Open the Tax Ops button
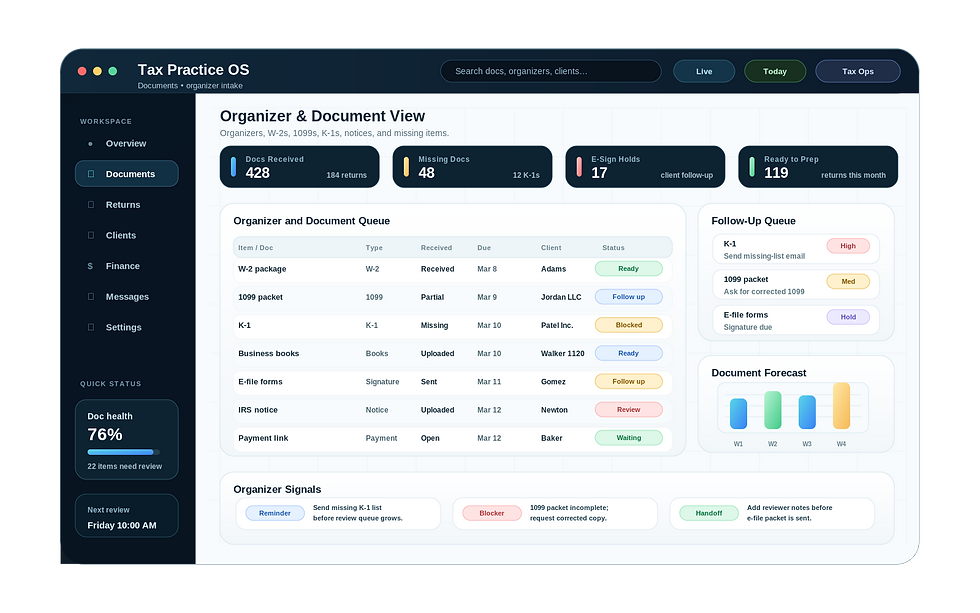The image size is (980, 613). 858,71
